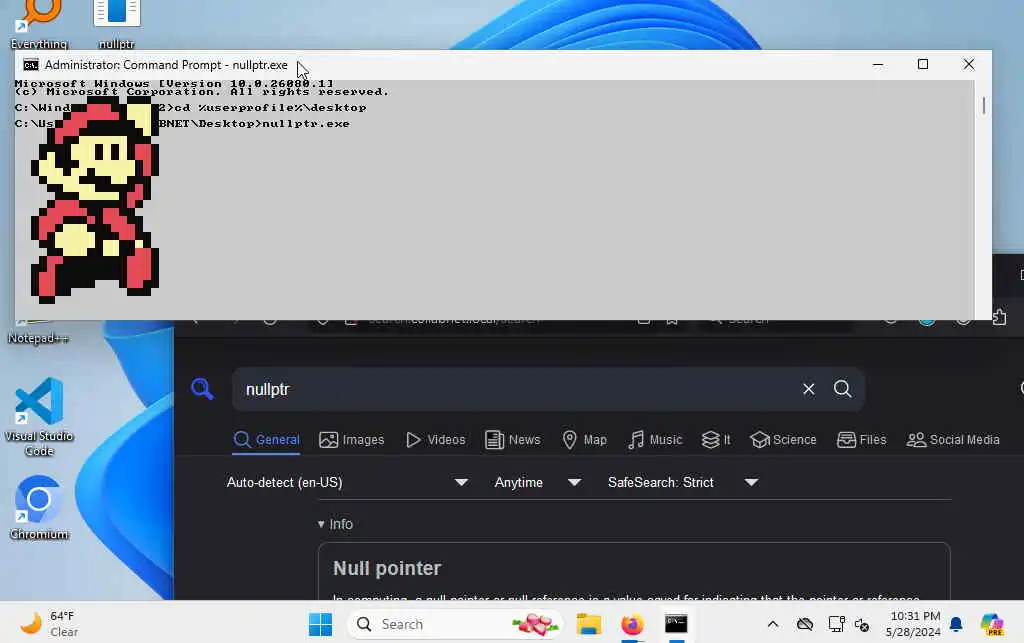The image size is (1024, 643).
Task: Open the Science category tab
Action: pos(783,440)
